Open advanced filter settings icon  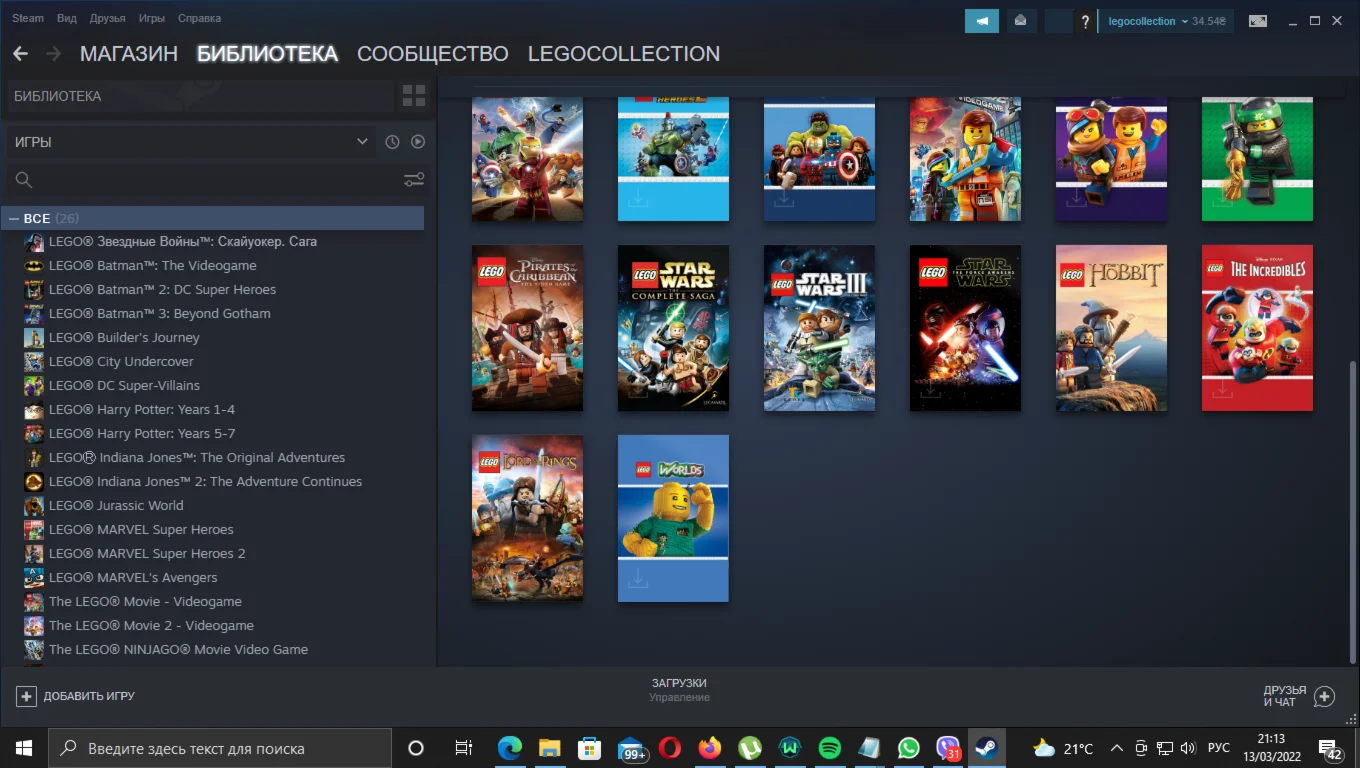pyautogui.click(x=413, y=180)
